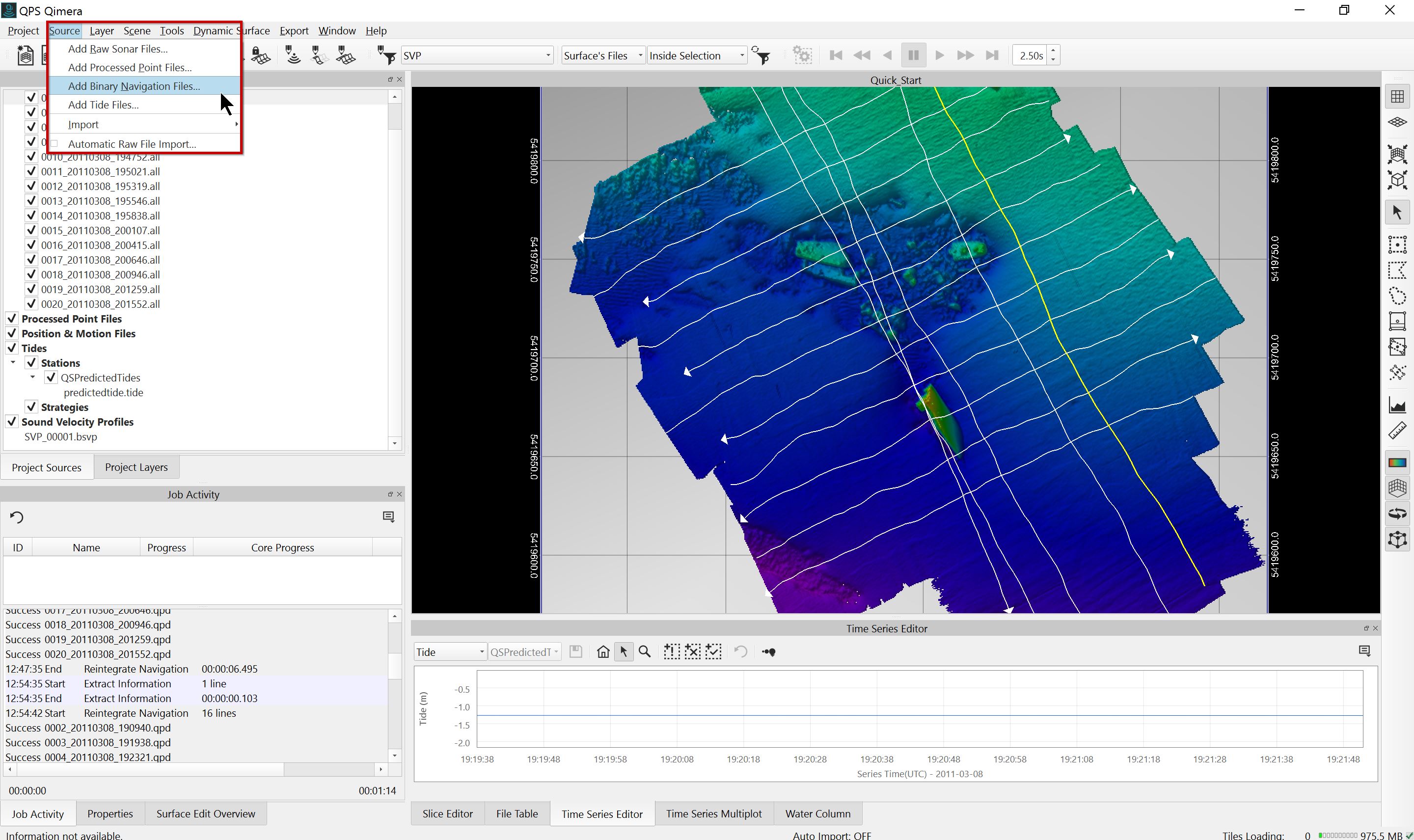Toggle the Sound Velocity Profiles checkbox

click(x=12, y=422)
